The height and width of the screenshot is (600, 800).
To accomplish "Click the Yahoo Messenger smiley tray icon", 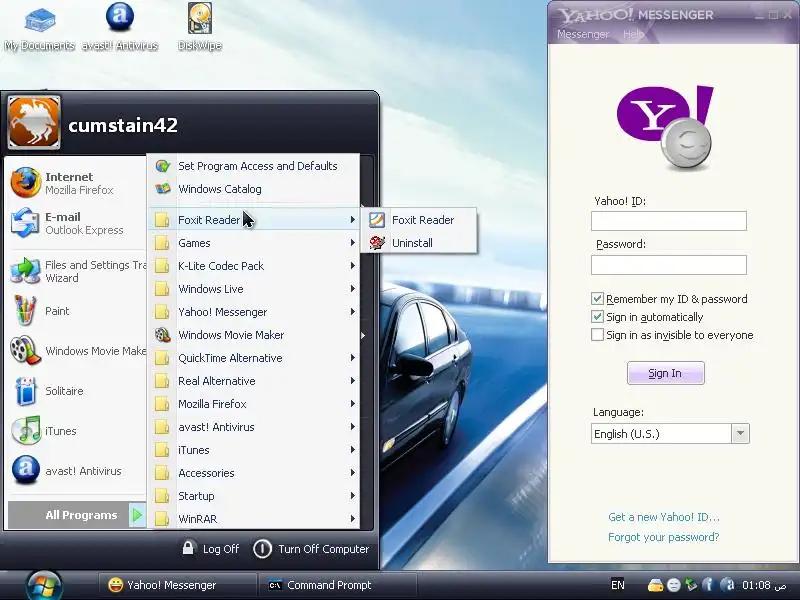I will [x=673, y=585].
